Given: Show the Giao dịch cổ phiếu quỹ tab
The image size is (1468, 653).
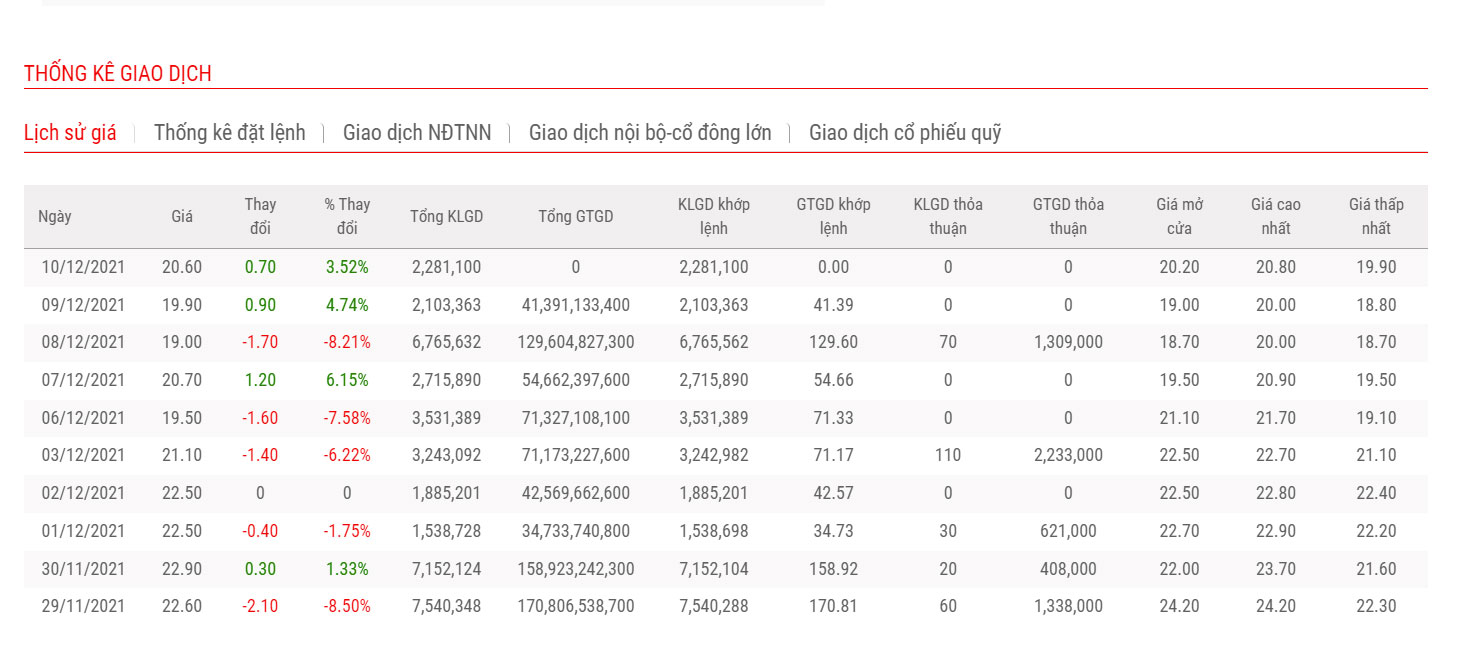Looking at the screenshot, I should point(904,133).
